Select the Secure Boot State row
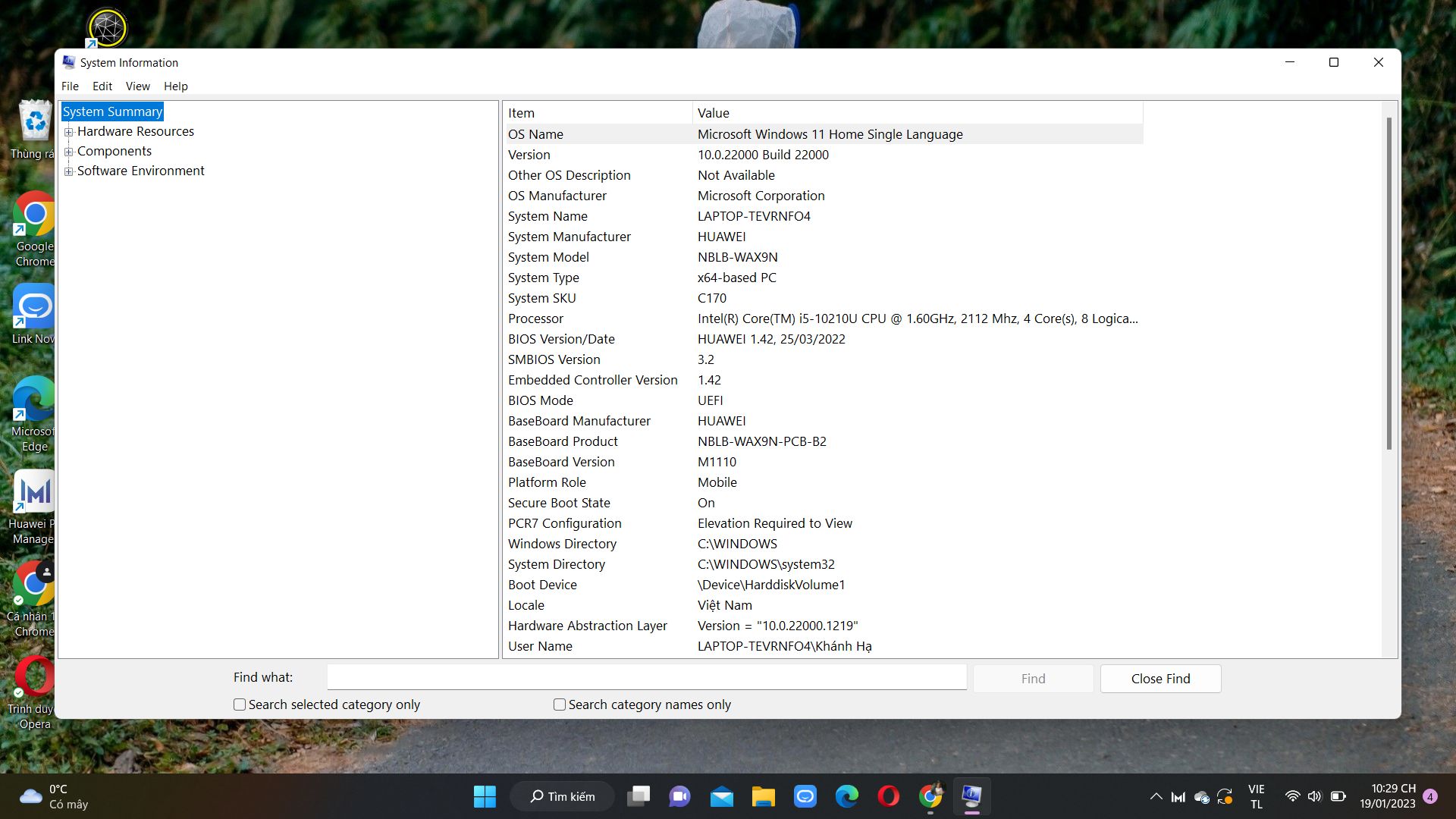1456x819 pixels. pyautogui.click(x=824, y=503)
